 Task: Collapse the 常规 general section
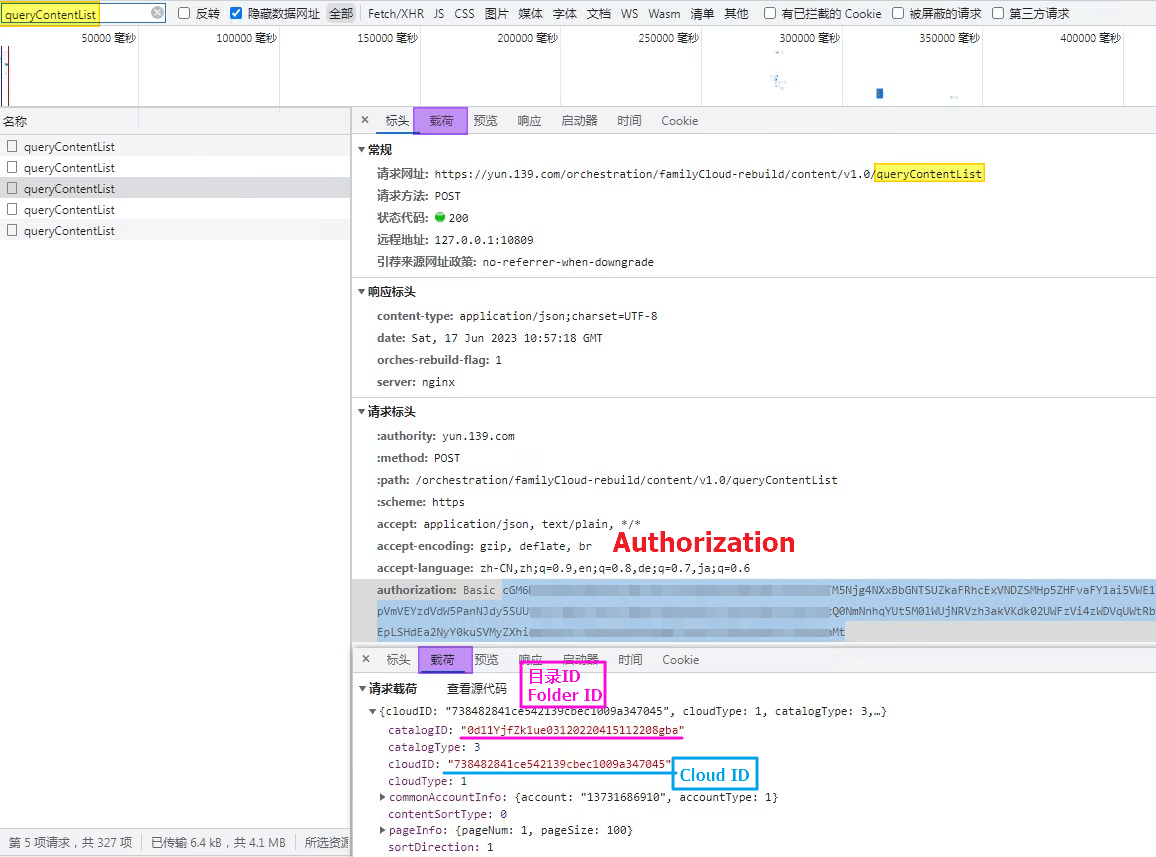click(362, 150)
